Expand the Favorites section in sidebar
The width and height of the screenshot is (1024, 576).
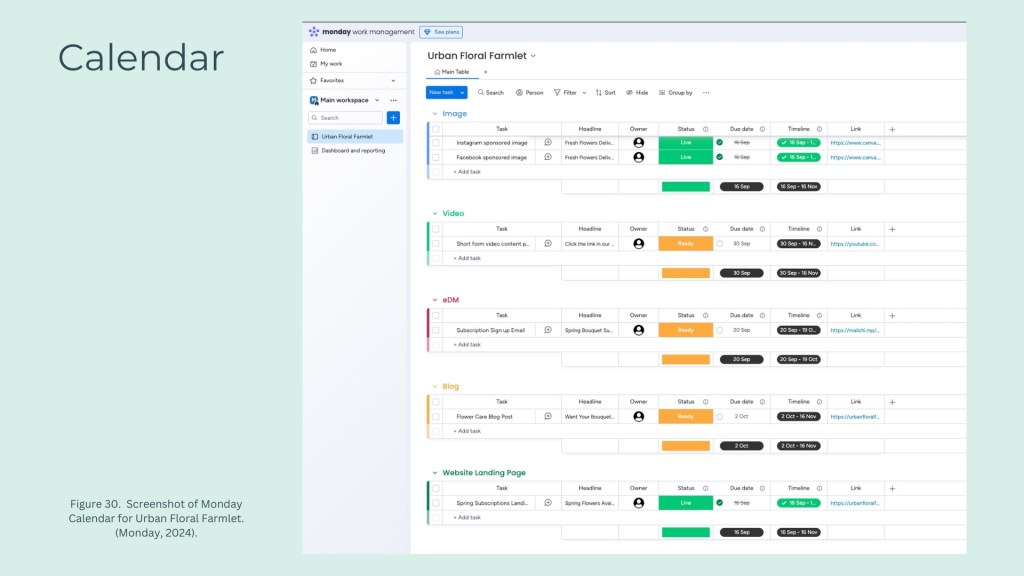(x=393, y=80)
